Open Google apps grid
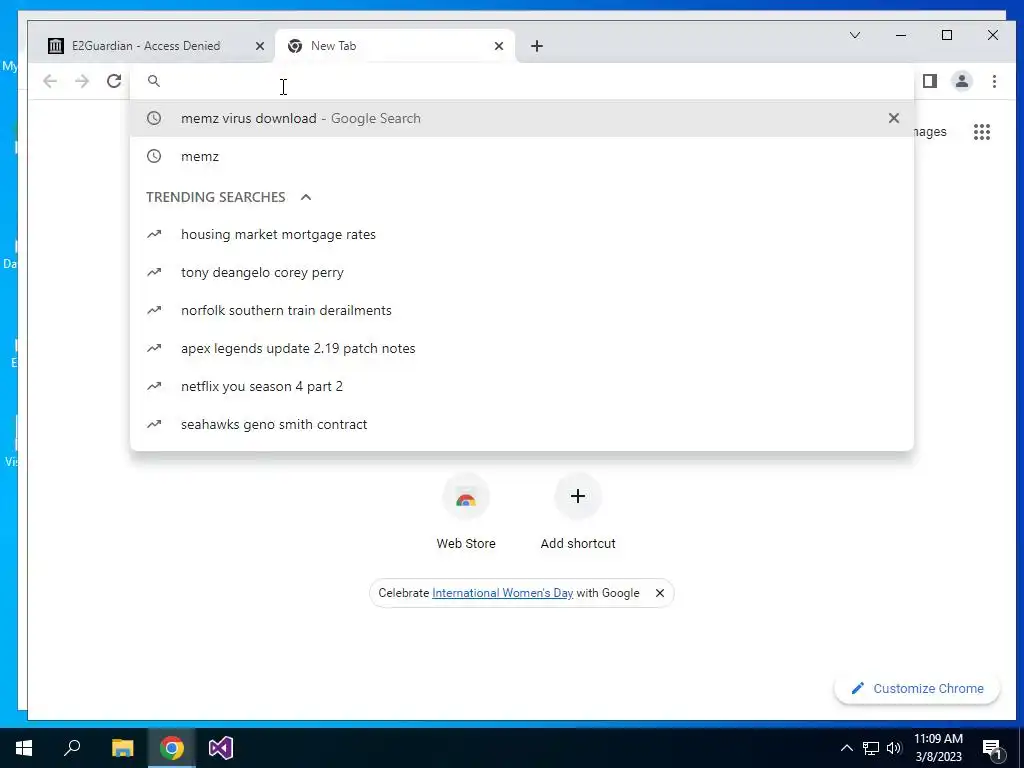This screenshot has height=768, width=1024. tap(982, 132)
